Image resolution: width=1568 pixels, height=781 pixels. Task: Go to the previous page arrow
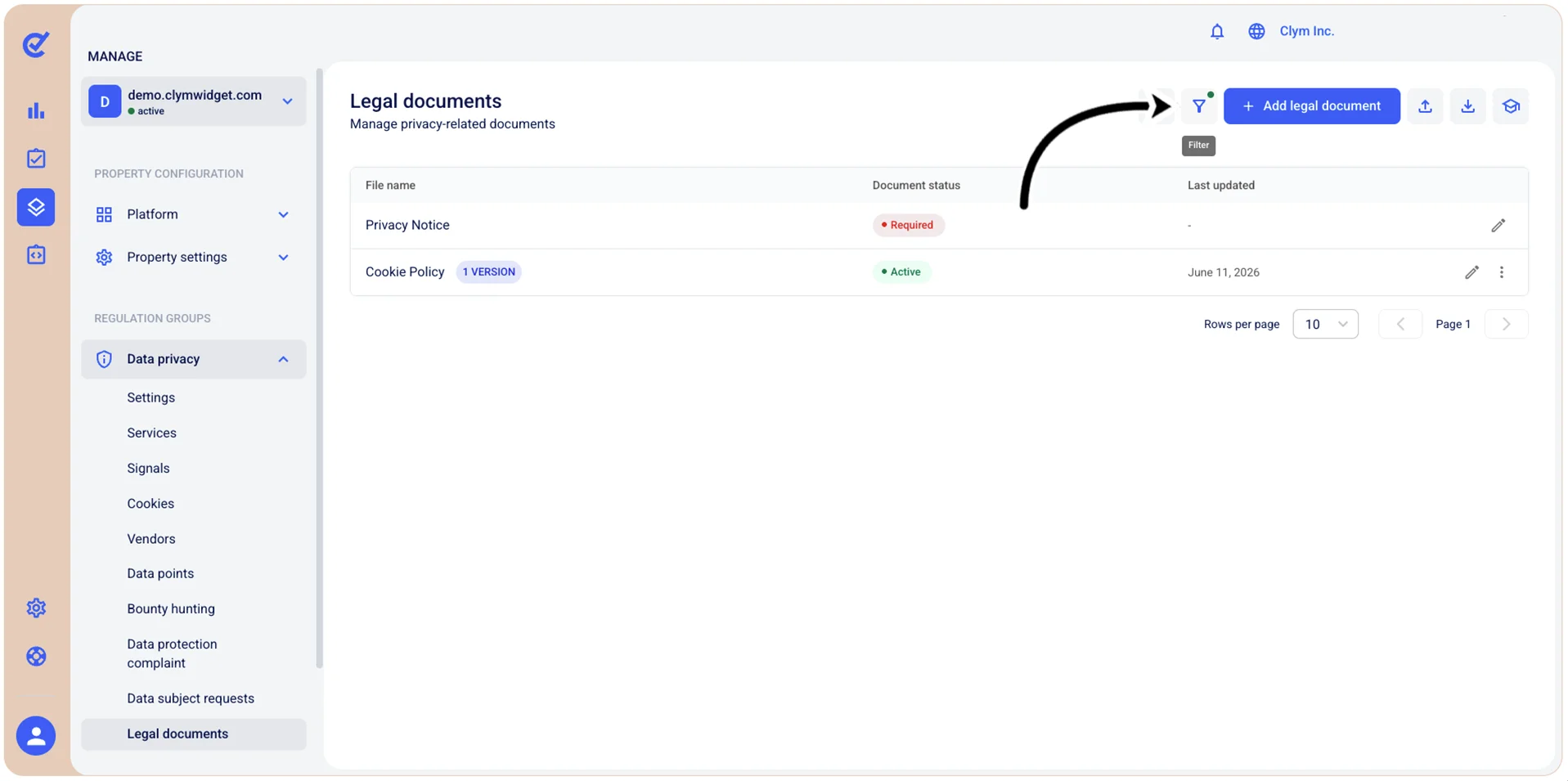pyautogui.click(x=1400, y=324)
